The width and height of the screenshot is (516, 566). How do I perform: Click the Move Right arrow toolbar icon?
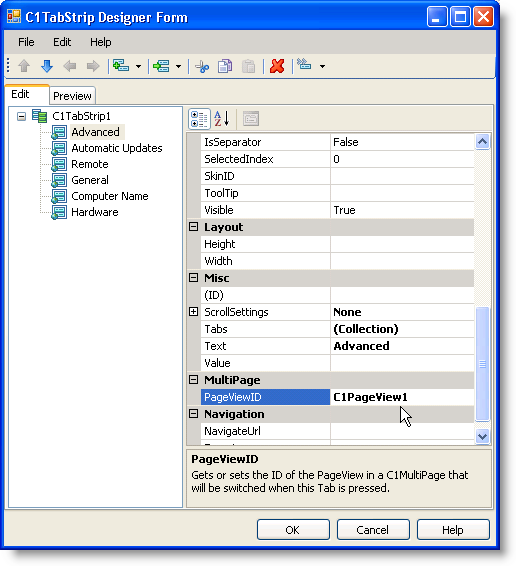(x=93, y=66)
